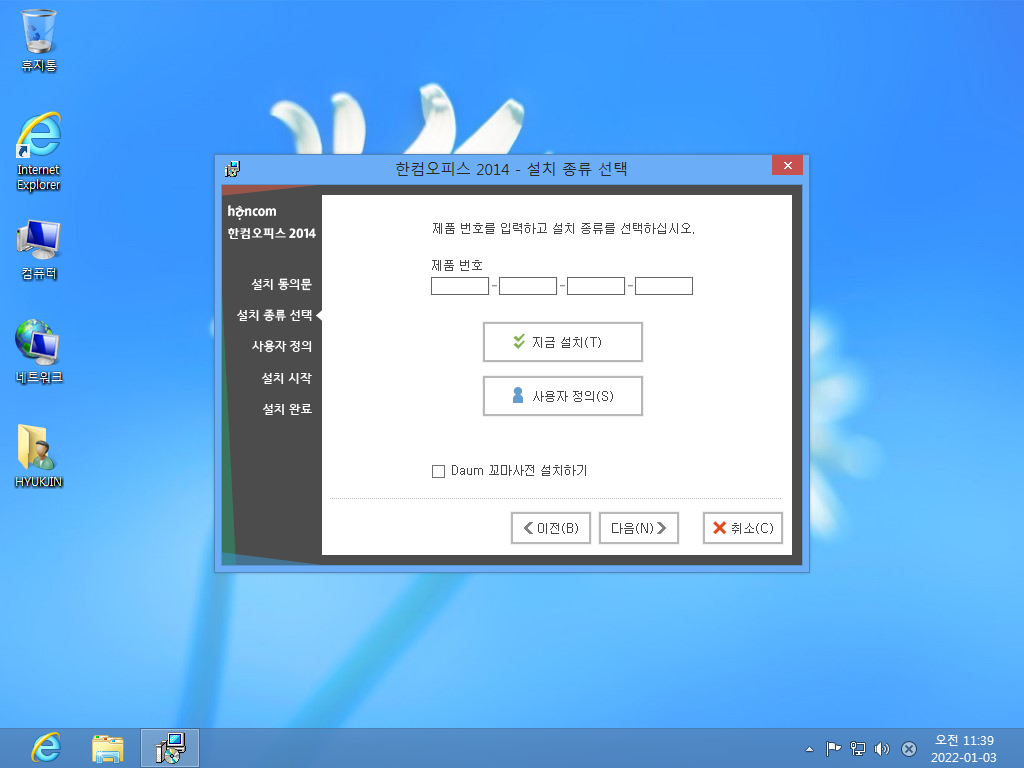Cancel setup with 취소(C) button
1024x768 pixels.
pyautogui.click(x=743, y=528)
